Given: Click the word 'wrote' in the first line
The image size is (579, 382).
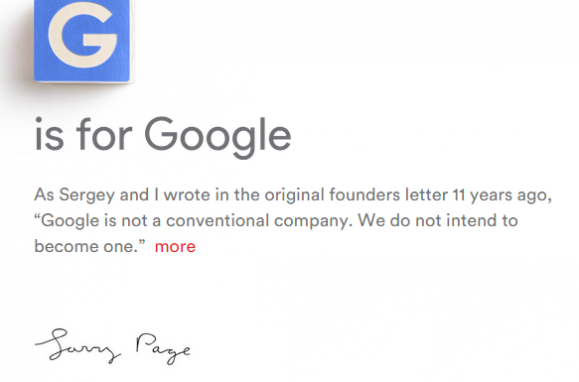Looking at the screenshot, I should pos(187,195).
